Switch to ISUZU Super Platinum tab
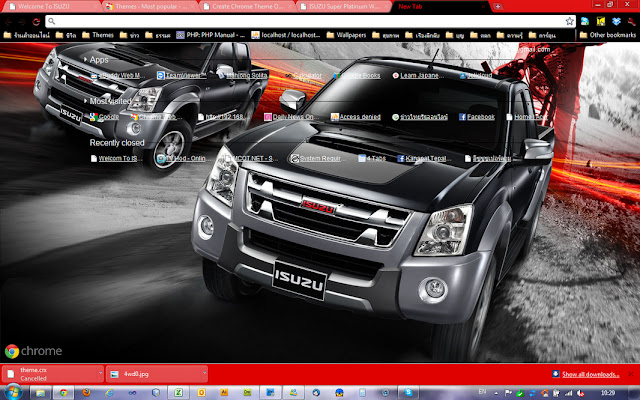 (x=345, y=7)
